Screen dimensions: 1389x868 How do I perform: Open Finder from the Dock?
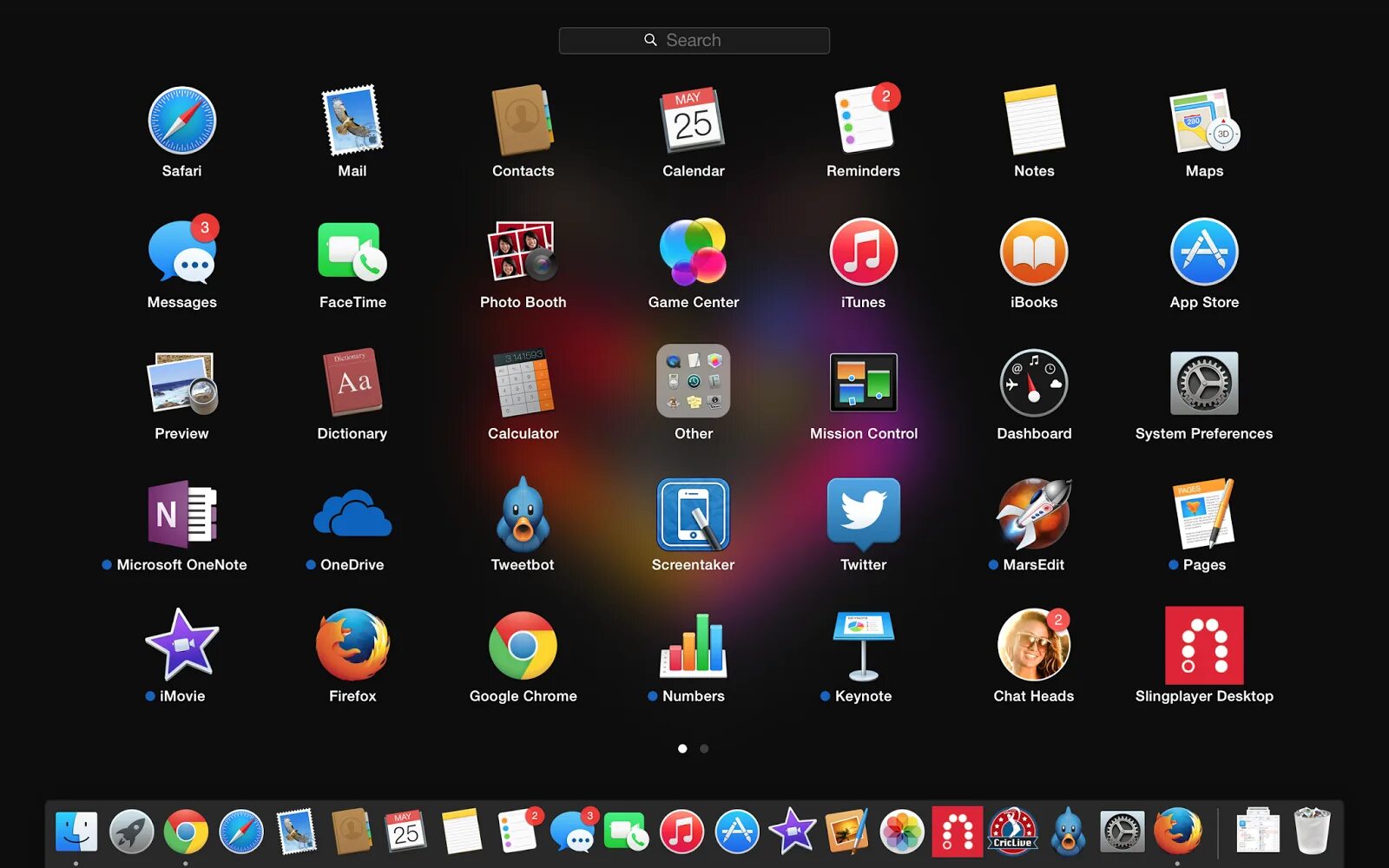(x=76, y=832)
